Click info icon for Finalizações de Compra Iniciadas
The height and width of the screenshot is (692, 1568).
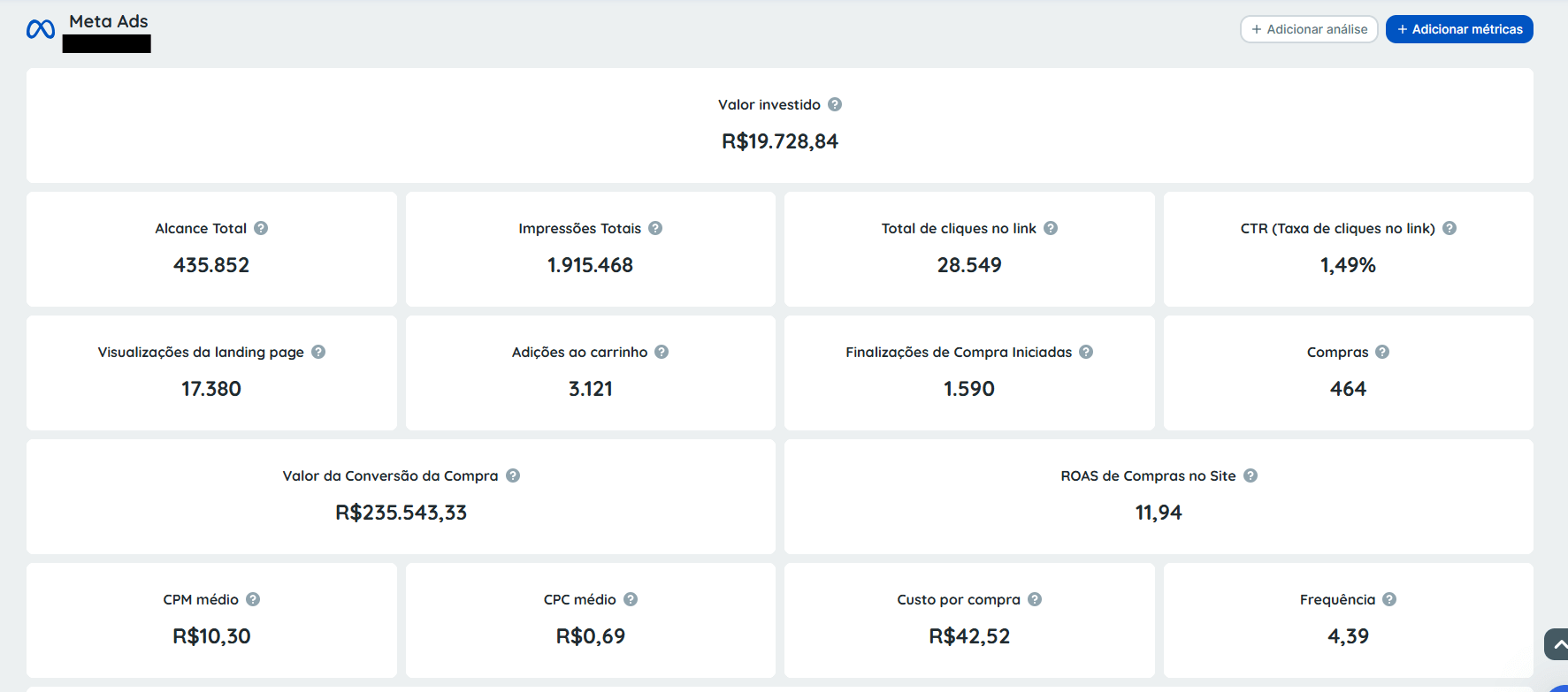coord(1086,352)
